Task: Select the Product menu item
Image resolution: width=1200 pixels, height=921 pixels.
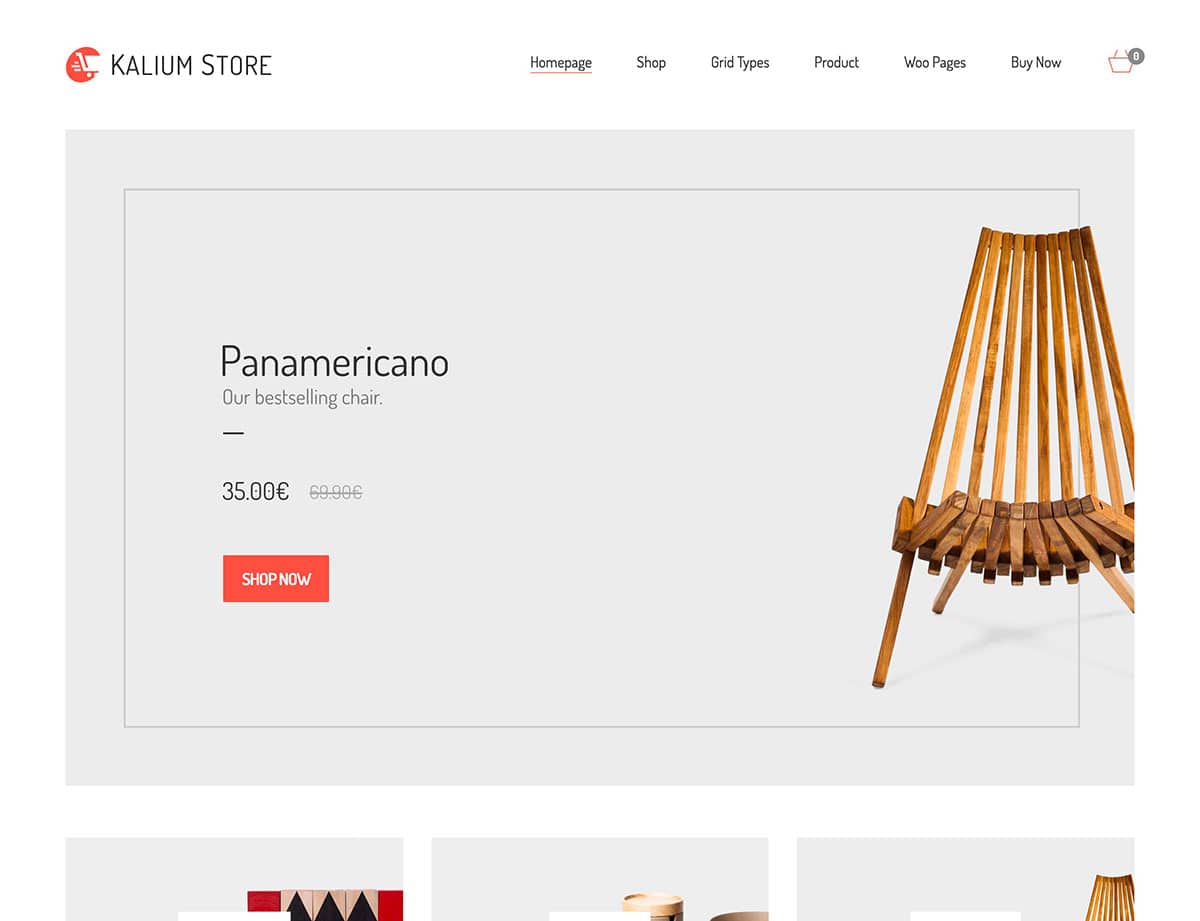Action: [836, 62]
